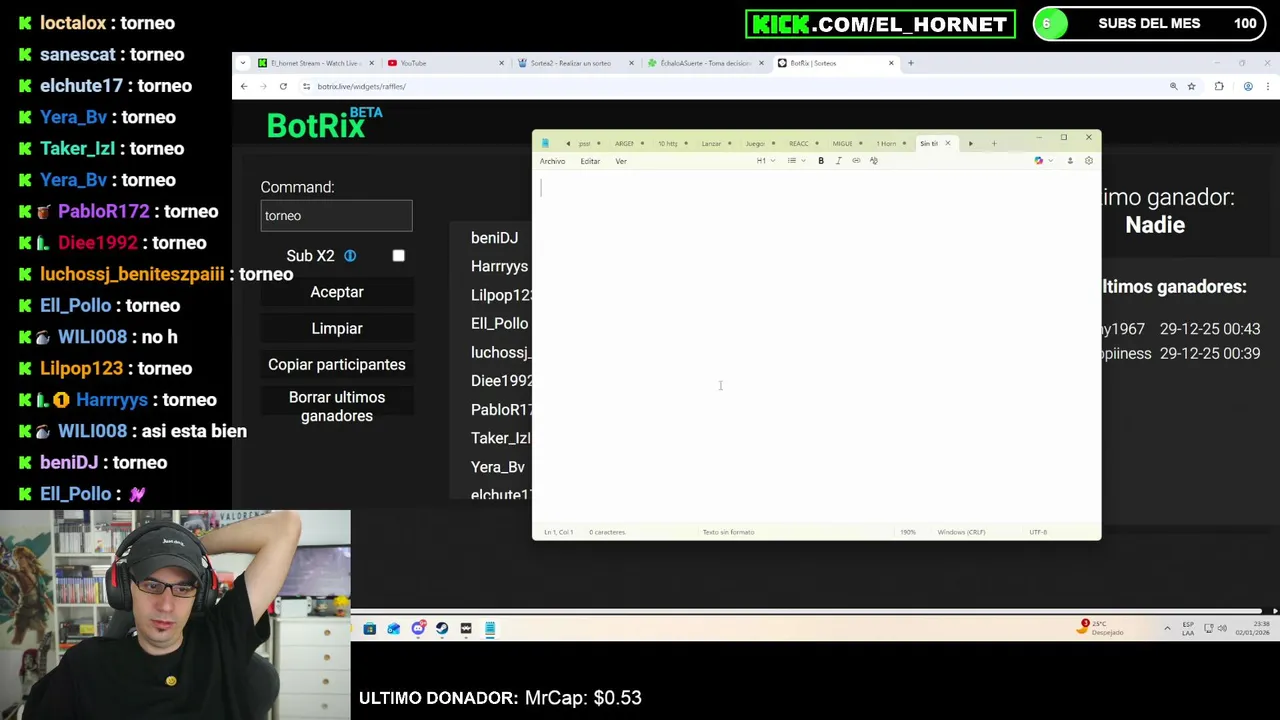This screenshot has width=1280, height=720.
Task: Select participant 'beniDJ' in the list
Action: pos(495,238)
